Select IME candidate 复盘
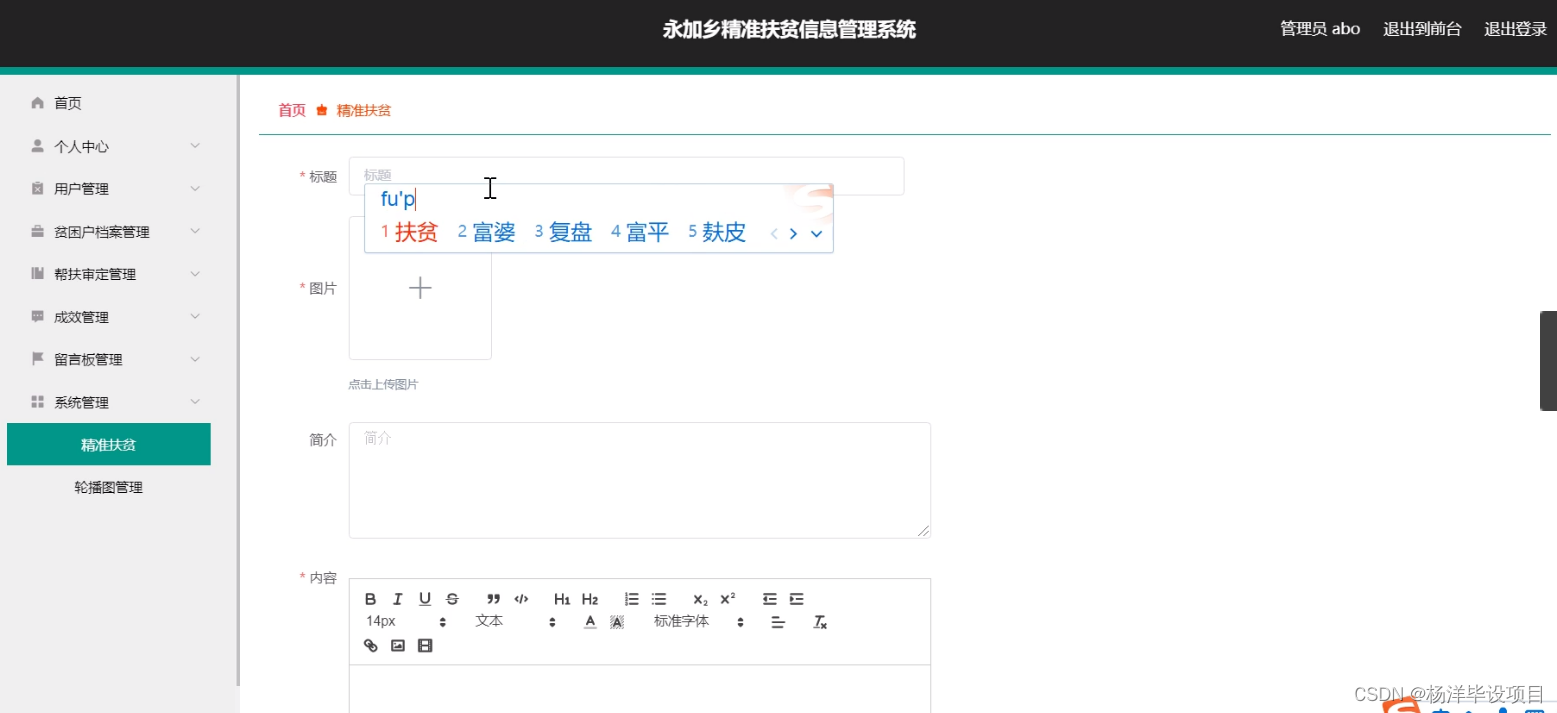The image size is (1557, 713). [x=564, y=233]
